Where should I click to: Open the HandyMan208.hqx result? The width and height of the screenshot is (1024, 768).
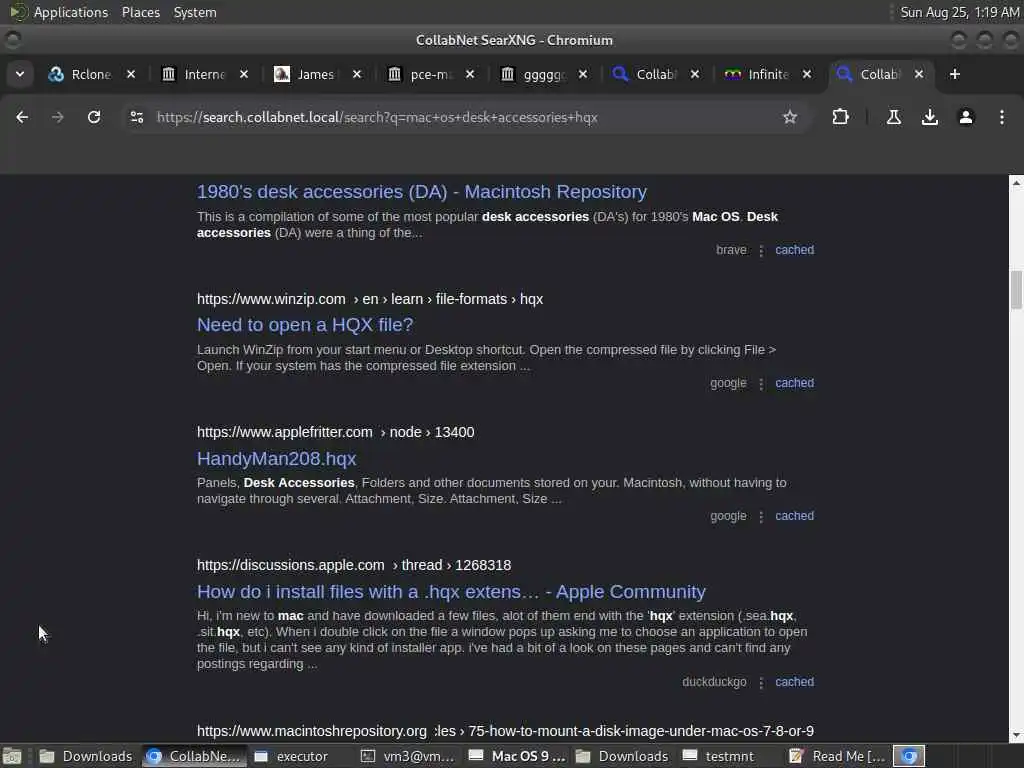[276, 458]
